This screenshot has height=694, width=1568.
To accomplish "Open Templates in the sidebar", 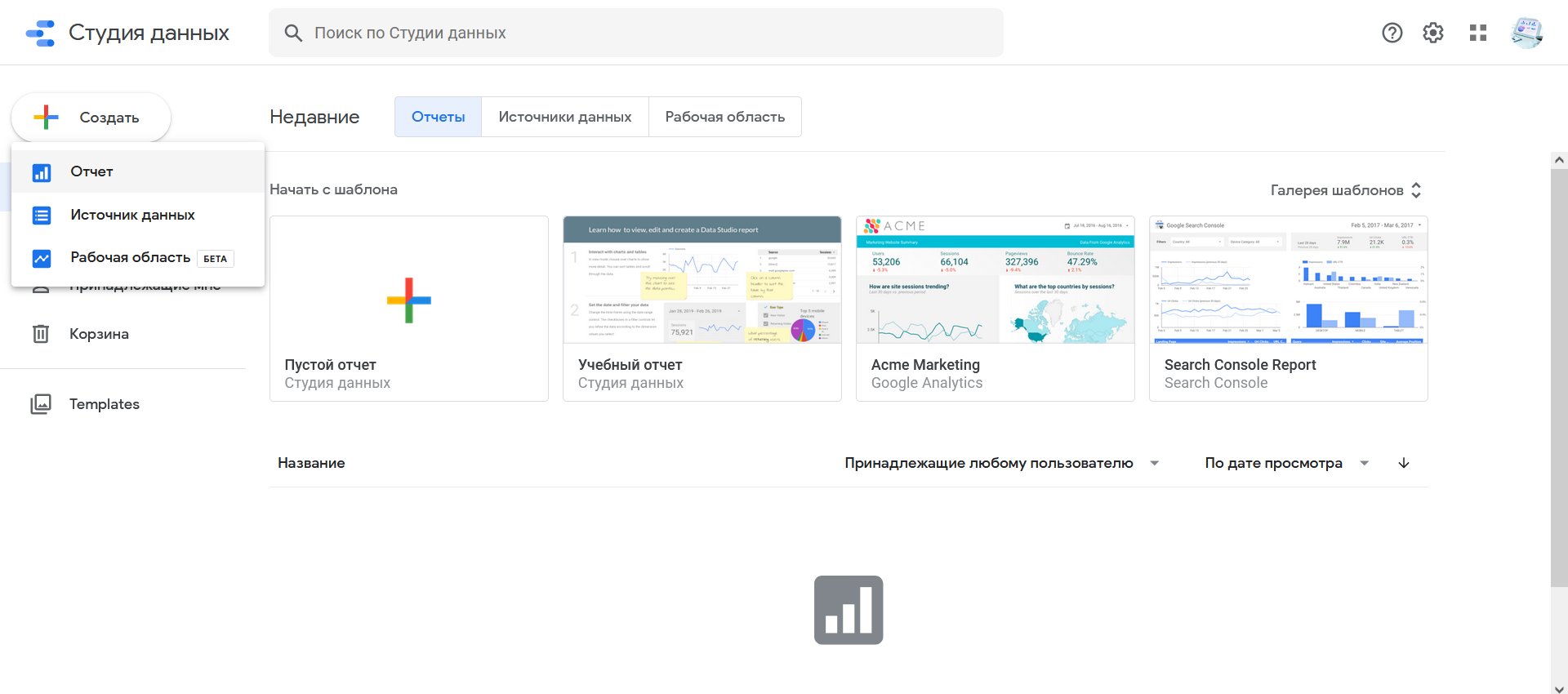I will 105,404.
